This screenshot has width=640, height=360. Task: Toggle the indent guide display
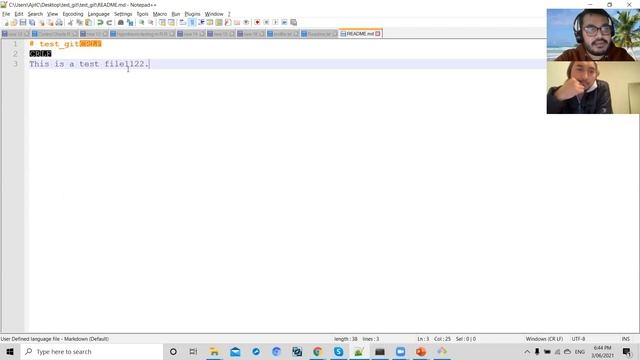tap(201, 22)
